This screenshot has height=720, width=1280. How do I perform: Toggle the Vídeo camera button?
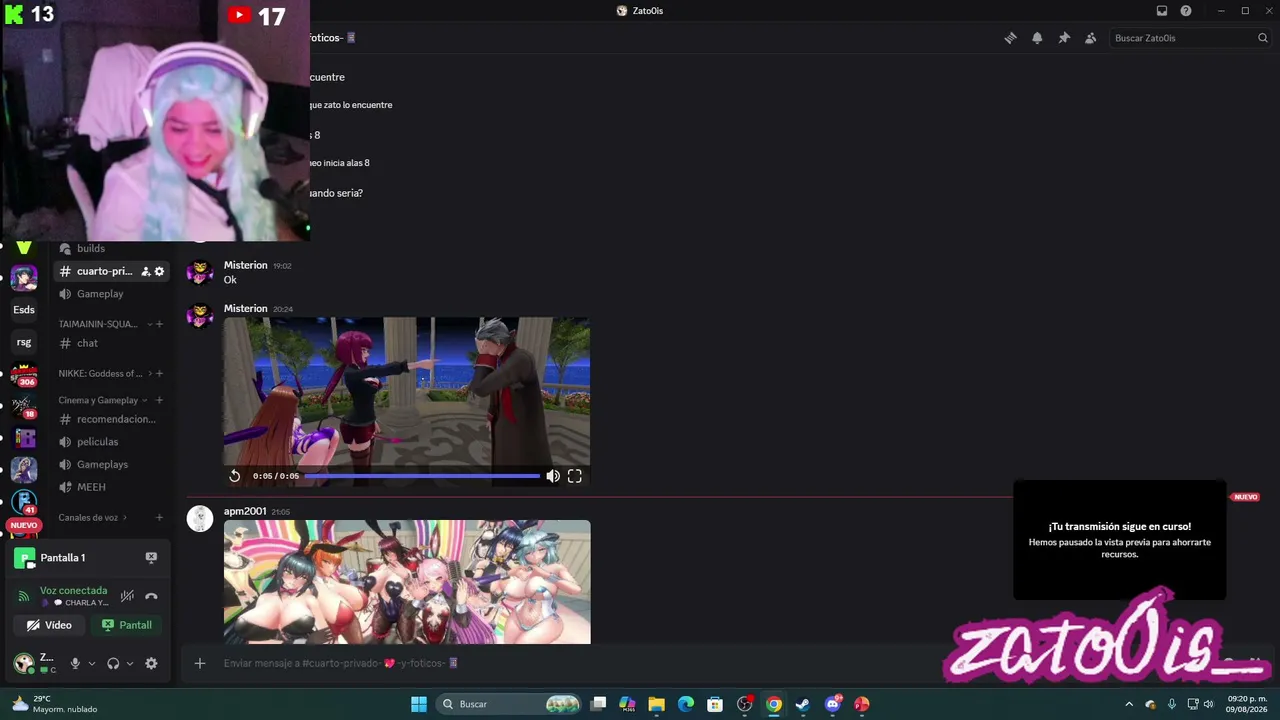pyautogui.click(x=50, y=625)
